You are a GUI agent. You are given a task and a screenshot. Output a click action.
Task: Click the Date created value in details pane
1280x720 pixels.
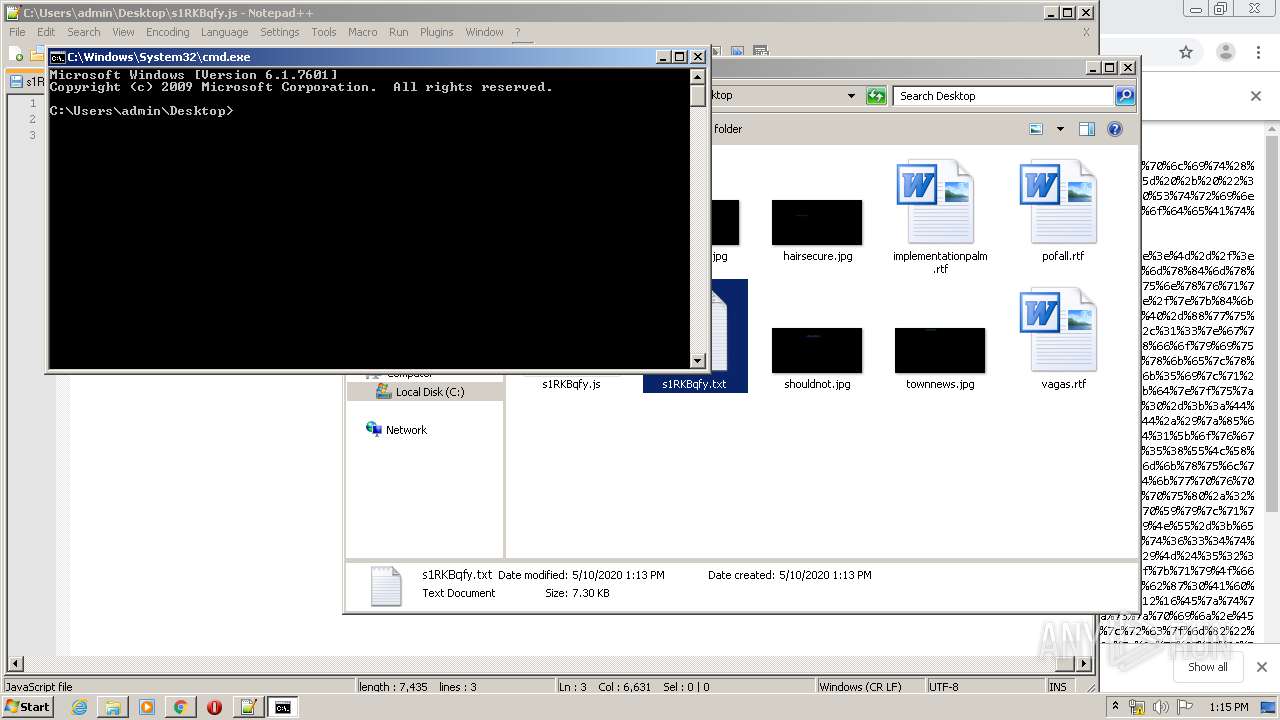coord(824,575)
